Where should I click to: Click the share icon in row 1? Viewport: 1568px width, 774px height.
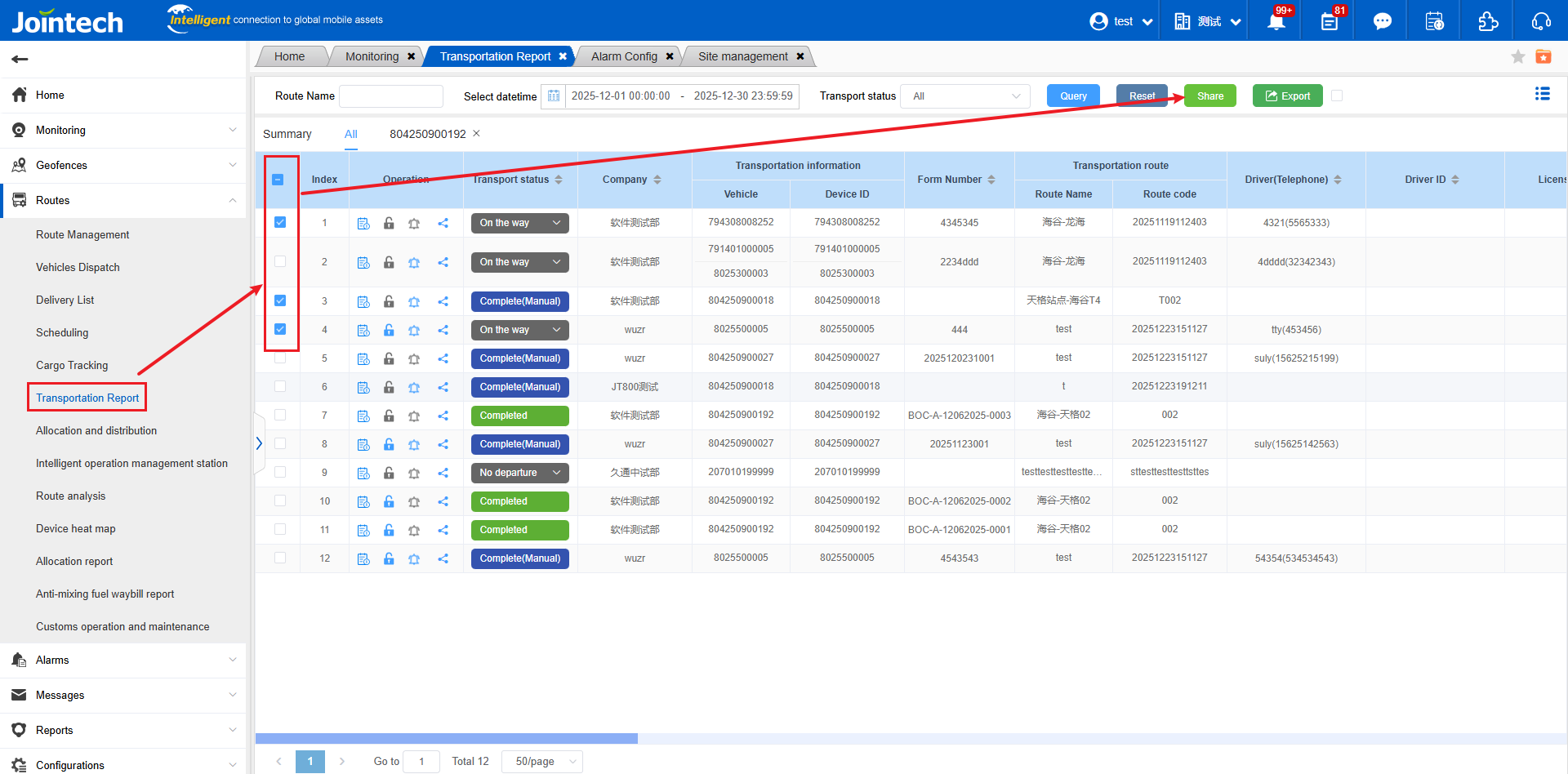pos(443,223)
